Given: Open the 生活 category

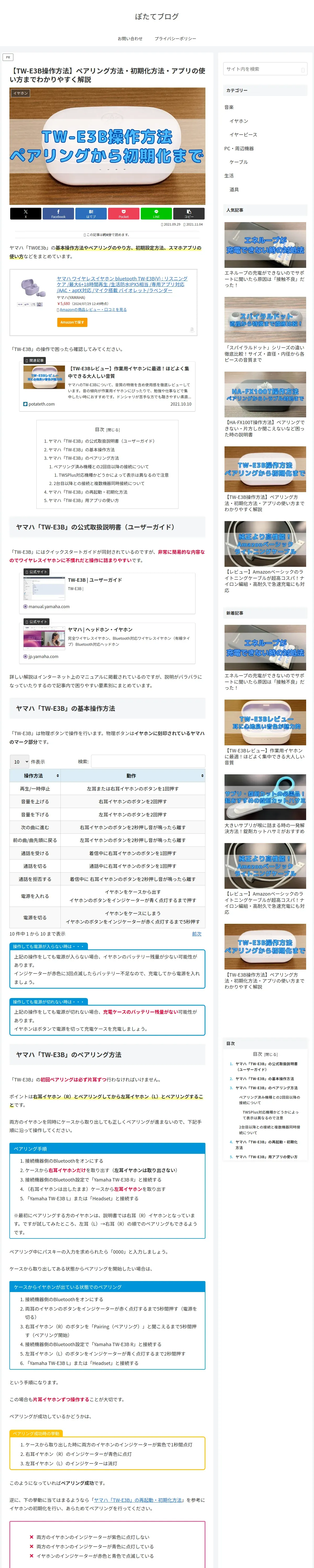Looking at the screenshot, I should [x=229, y=176].
